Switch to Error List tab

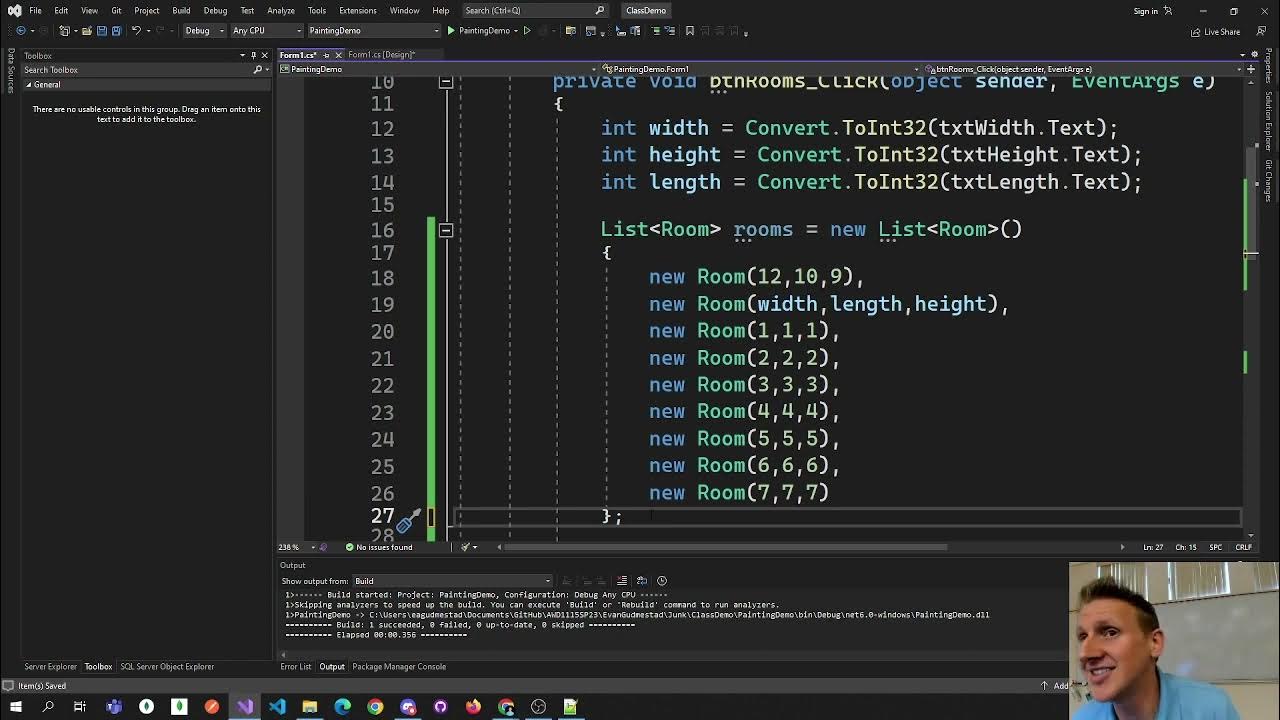(x=296, y=667)
